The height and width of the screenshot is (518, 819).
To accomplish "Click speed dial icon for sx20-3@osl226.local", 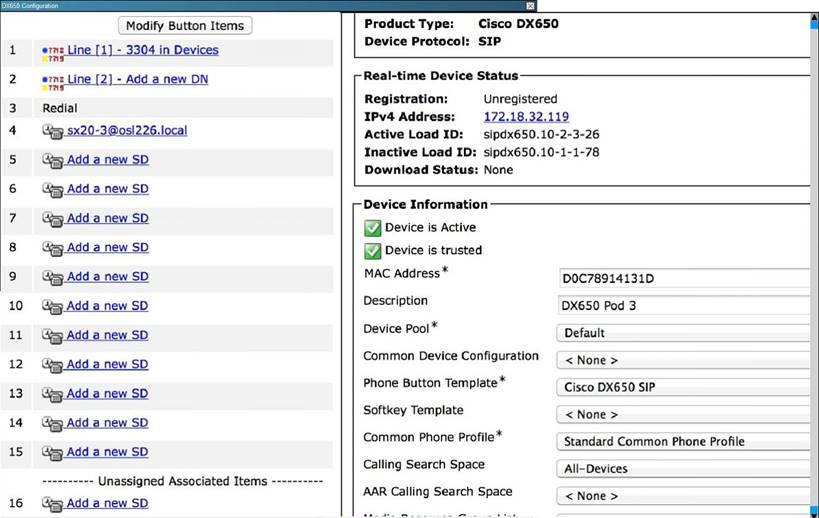I will [x=53, y=131].
